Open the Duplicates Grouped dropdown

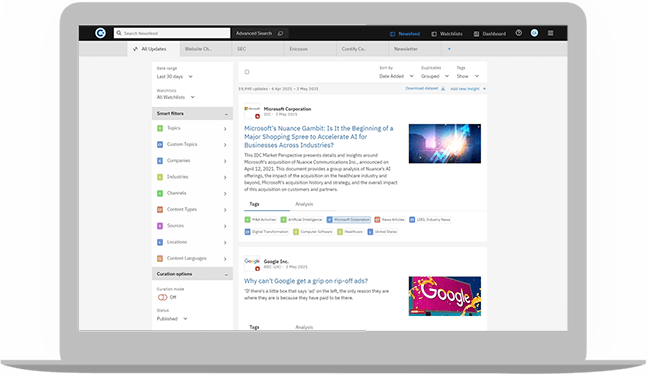[435, 76]
